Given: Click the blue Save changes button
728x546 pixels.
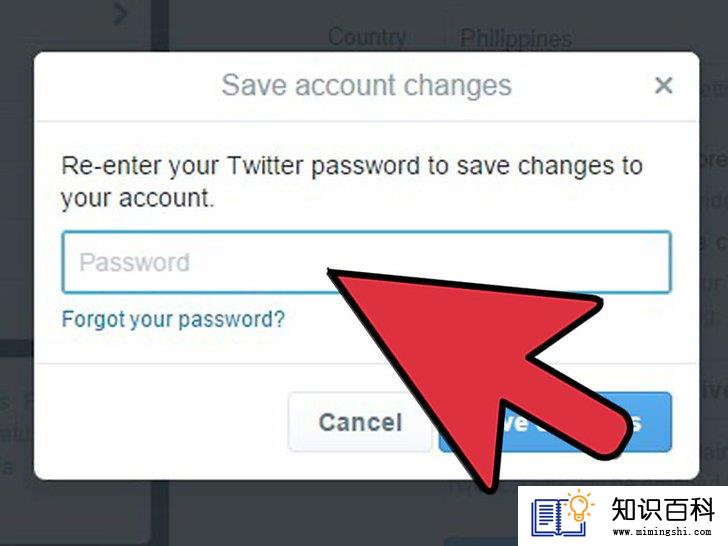Looking at the screenshot, I should (x=555, y=422).
